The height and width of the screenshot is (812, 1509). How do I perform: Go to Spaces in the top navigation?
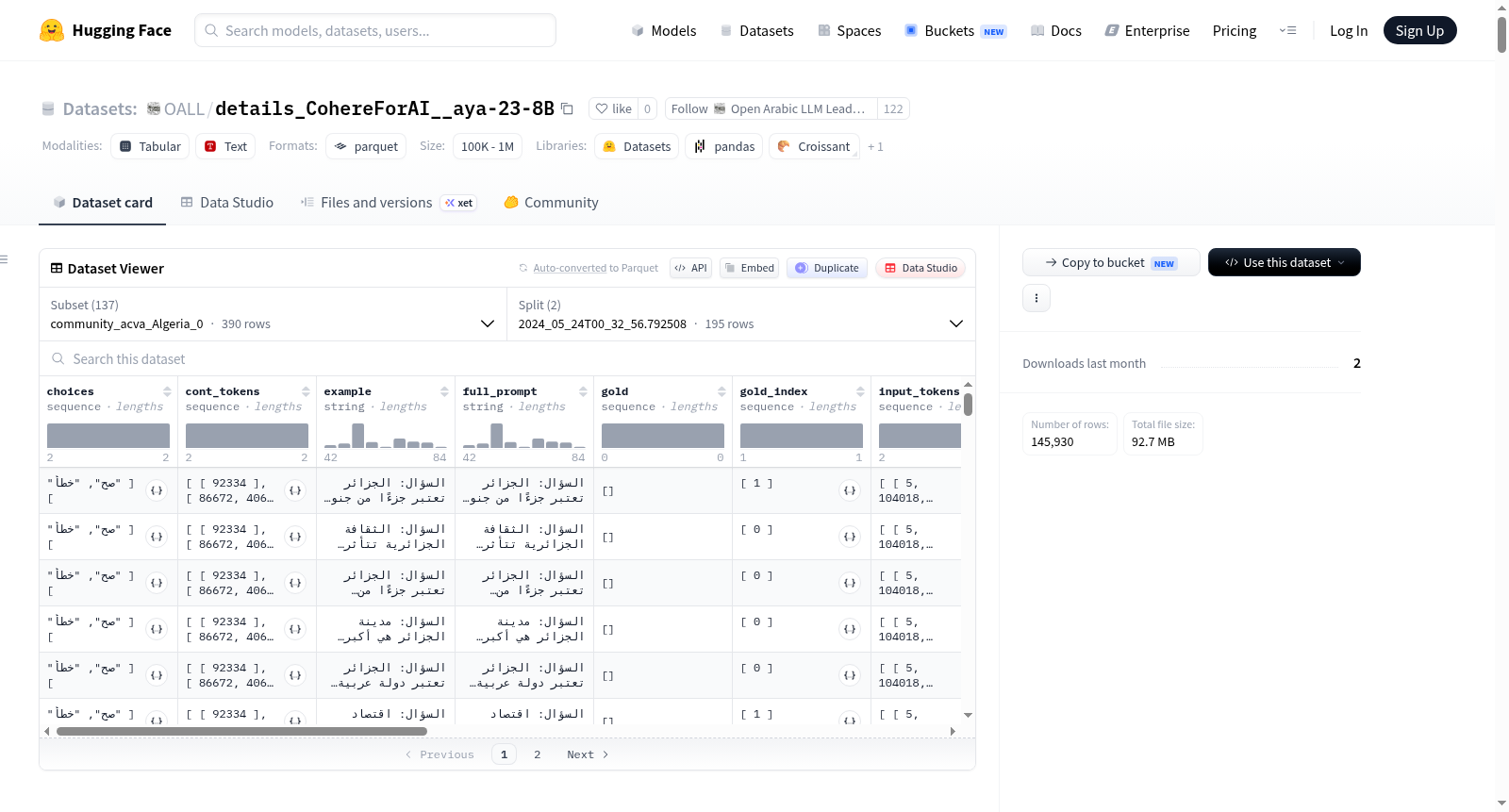(849, 30)
